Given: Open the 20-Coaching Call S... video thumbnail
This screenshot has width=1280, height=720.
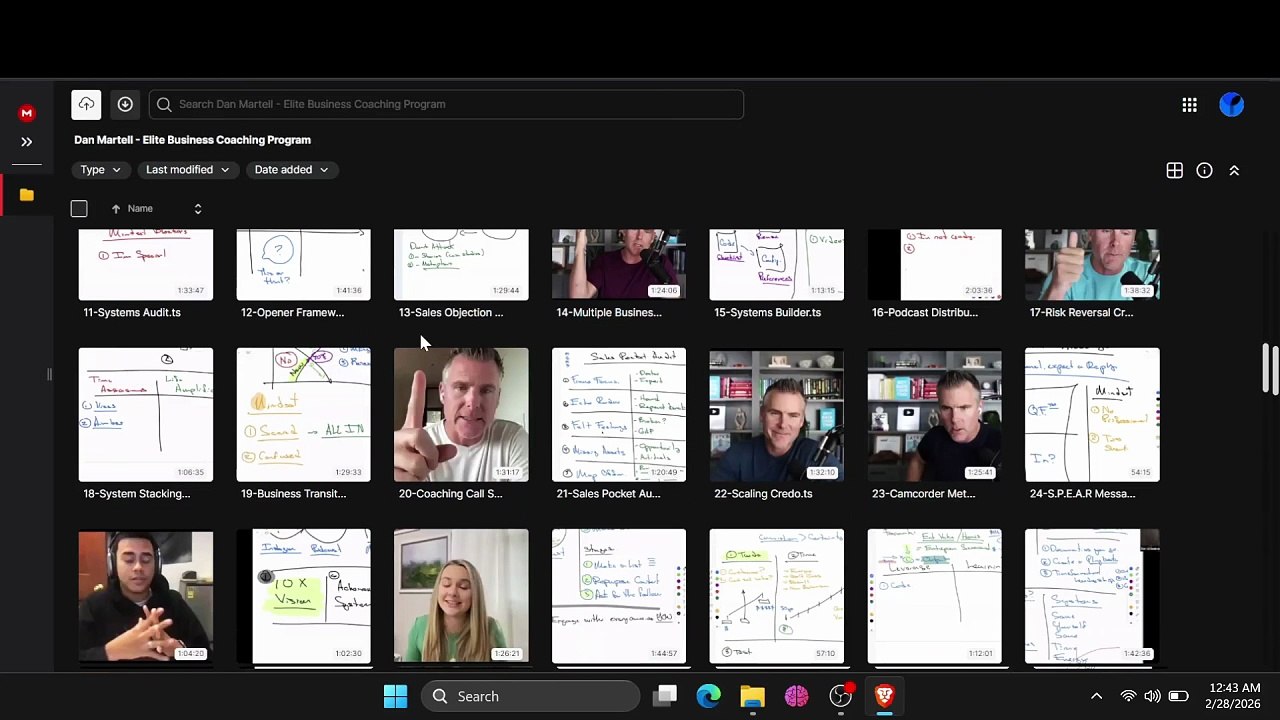Looking at the screenshot, I should tap(461, 415).
